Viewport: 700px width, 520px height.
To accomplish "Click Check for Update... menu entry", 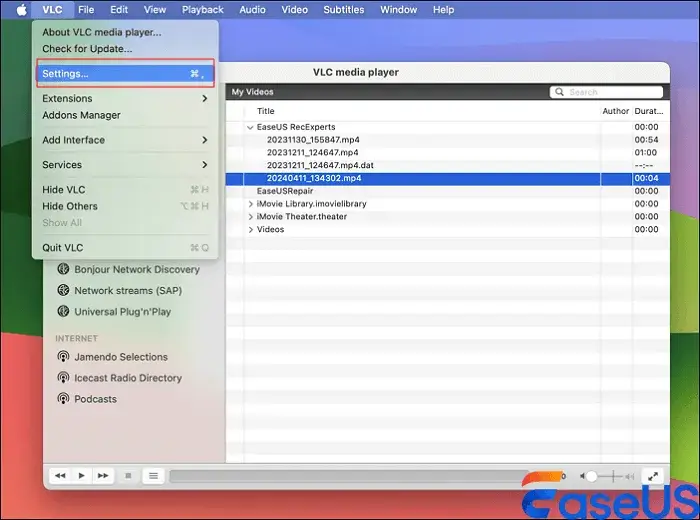I will coord(87,48).
